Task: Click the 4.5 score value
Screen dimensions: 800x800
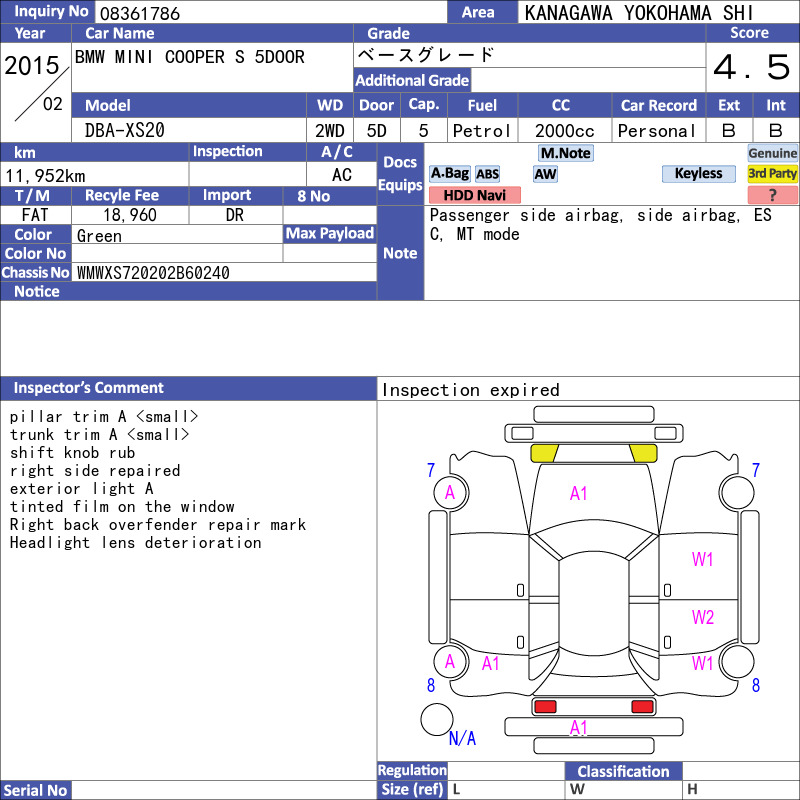Action: 752,67
